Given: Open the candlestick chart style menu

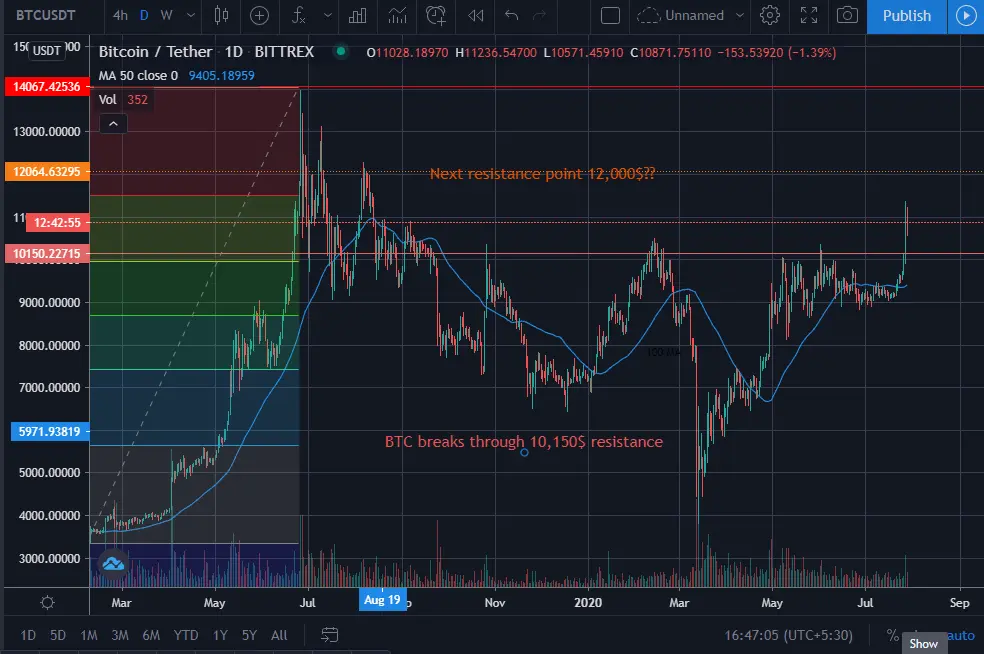Looking at the screenshot, I should coord(222,15).
